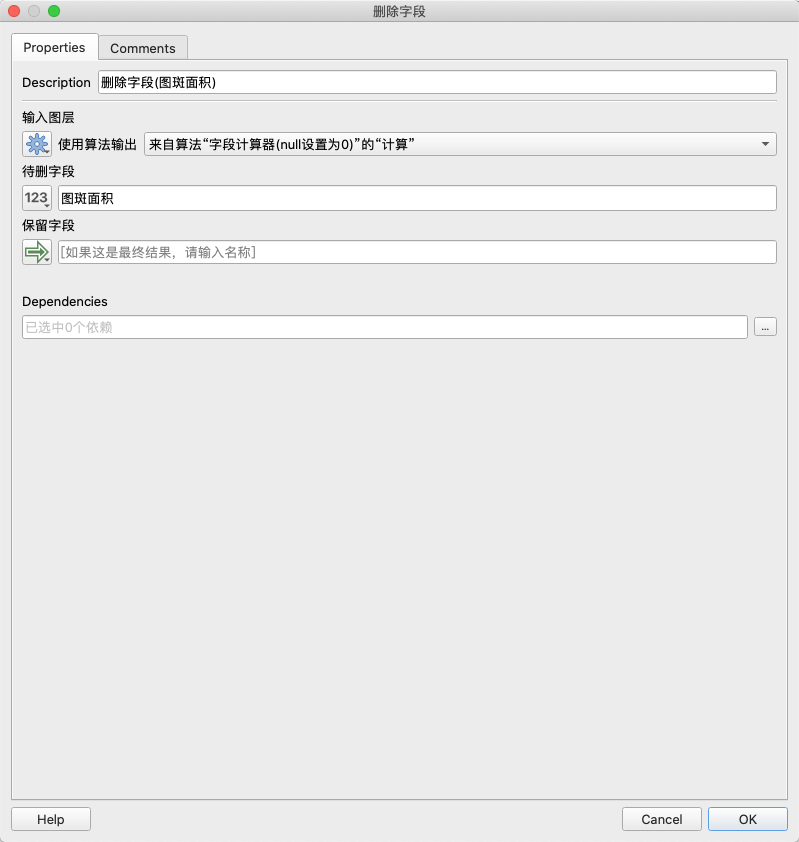
Task: Click the gear icon for input layer source
Action: pyautogui.click(x=36, y=144)
